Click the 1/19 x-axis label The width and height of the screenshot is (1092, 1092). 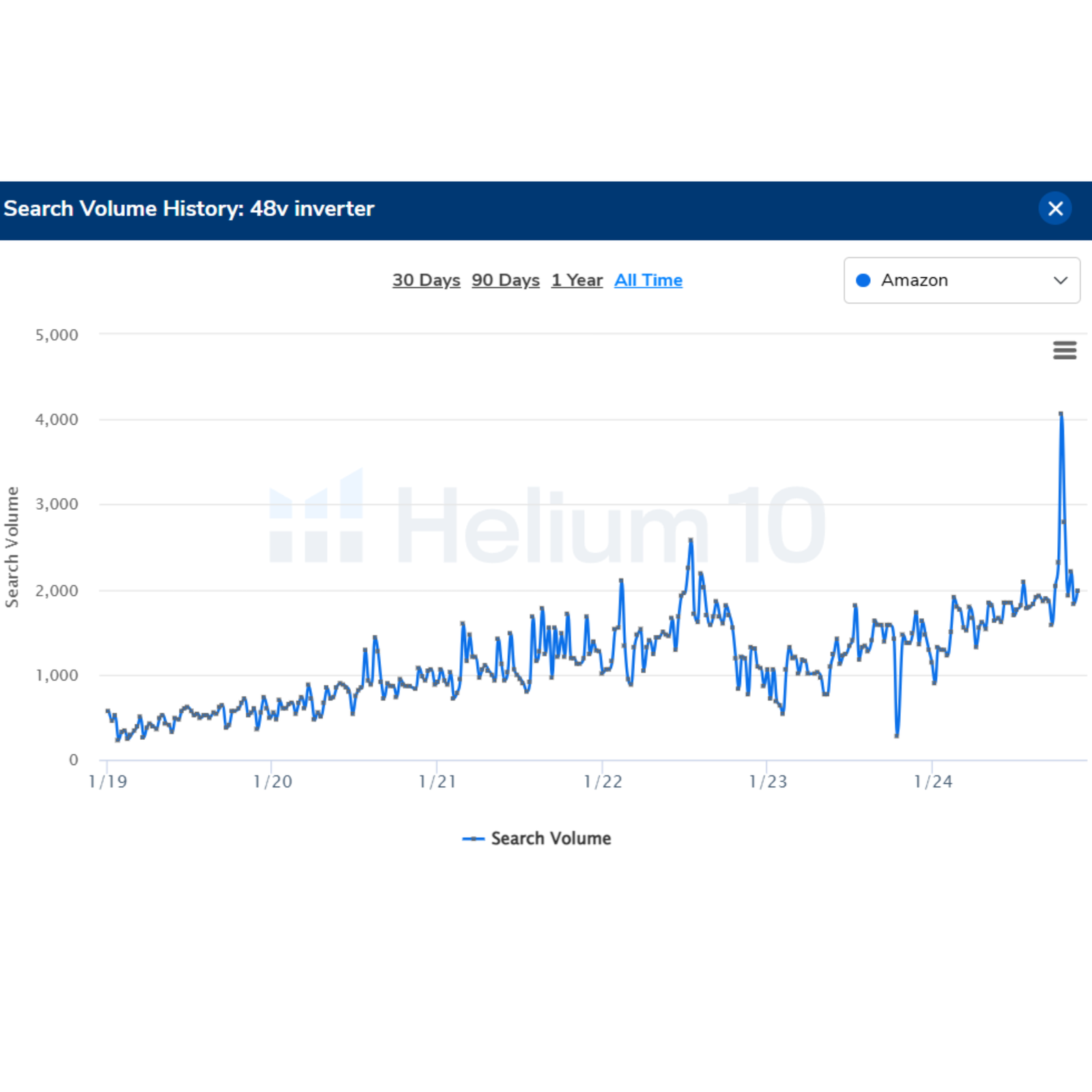point(108,781)
